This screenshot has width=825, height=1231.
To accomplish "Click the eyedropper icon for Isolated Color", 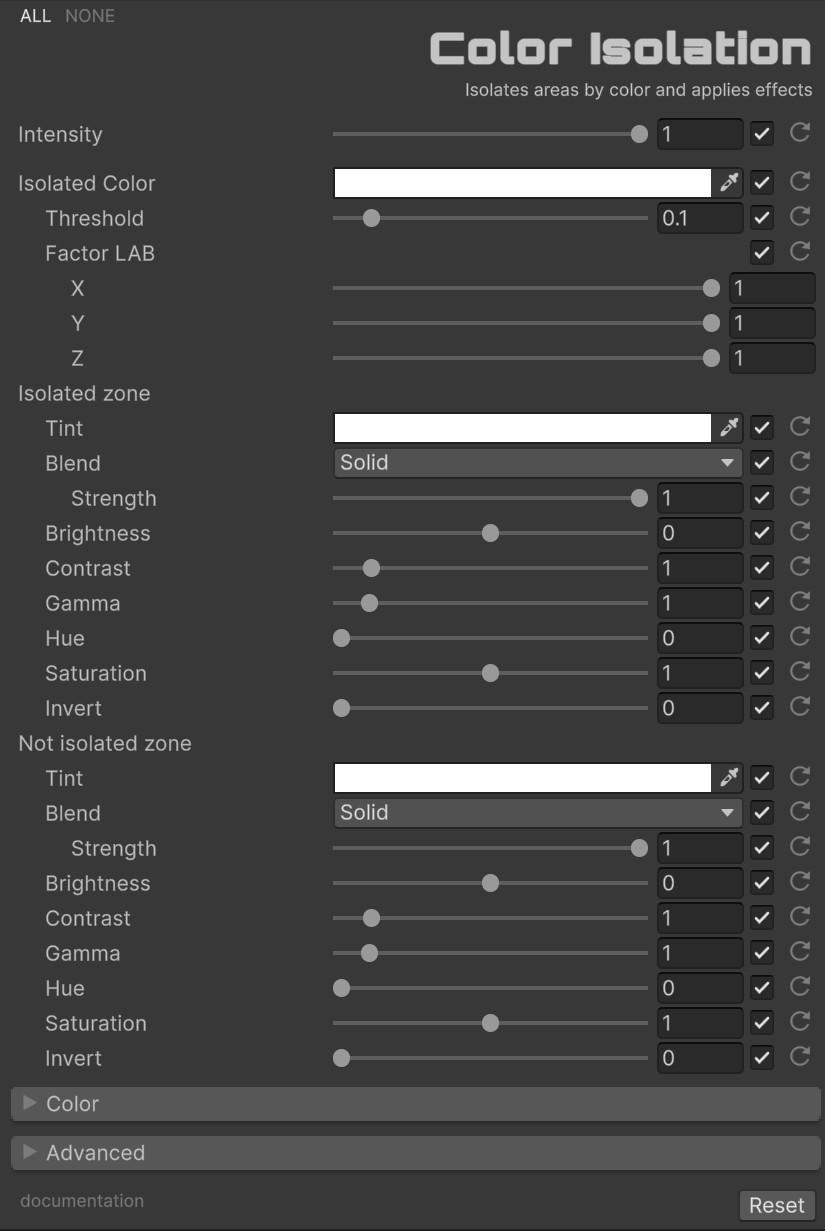I will (x=729, y=183).
